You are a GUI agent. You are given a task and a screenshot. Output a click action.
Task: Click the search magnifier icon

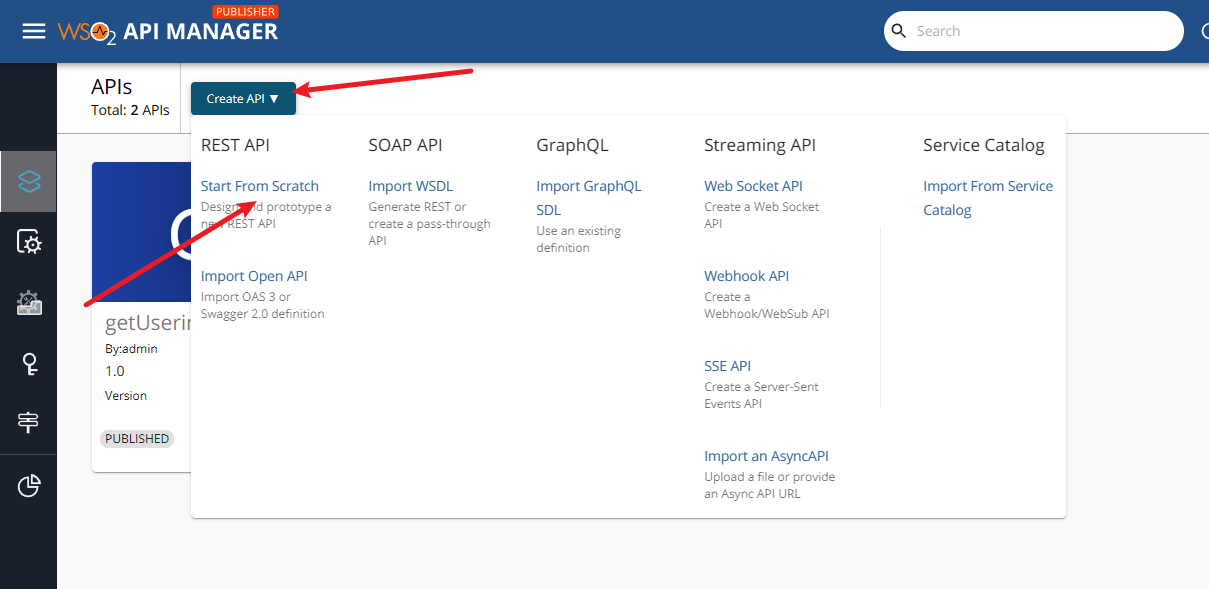(899, 31)
